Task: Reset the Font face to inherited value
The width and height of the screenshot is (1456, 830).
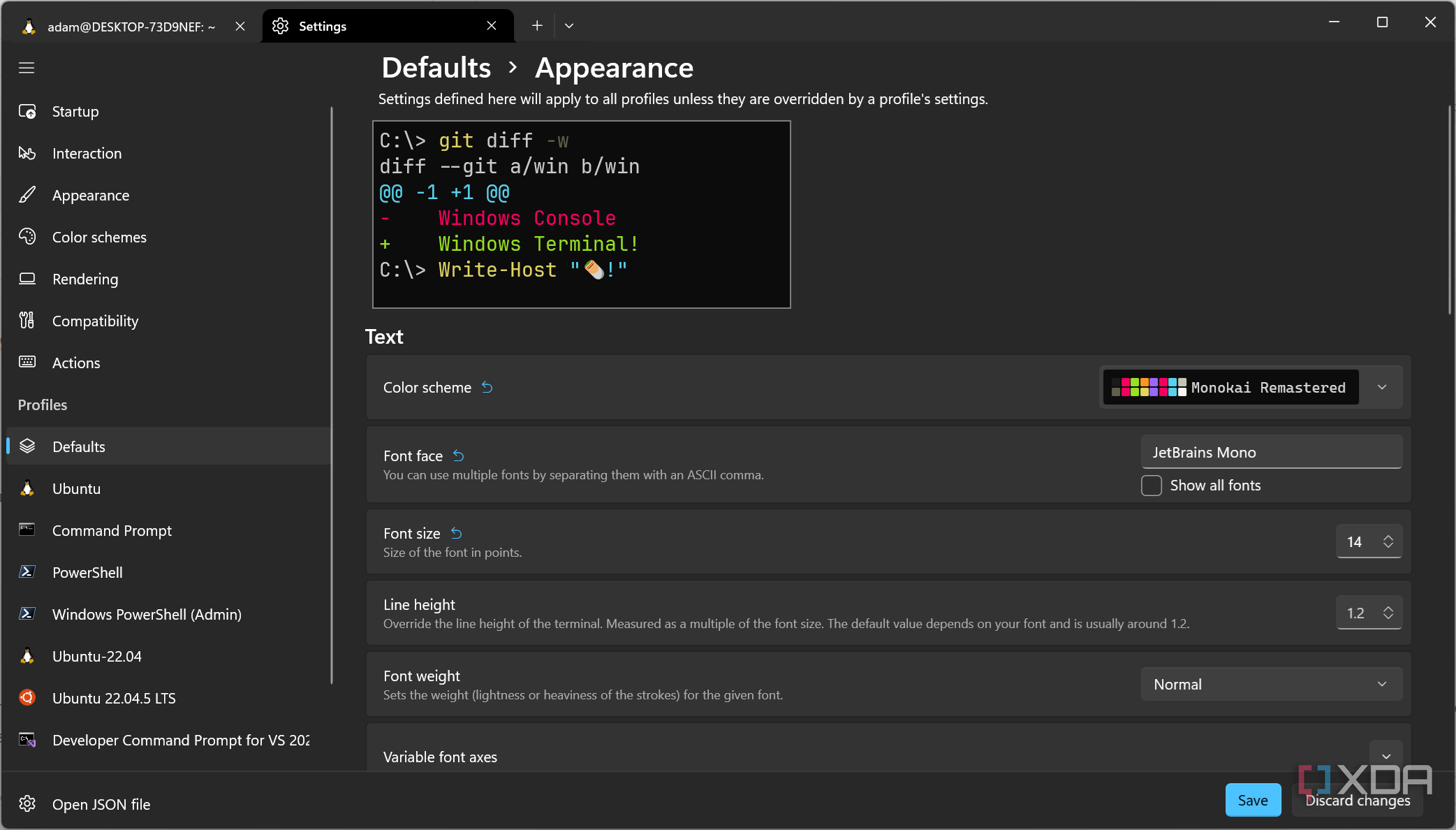Action: 458,456
